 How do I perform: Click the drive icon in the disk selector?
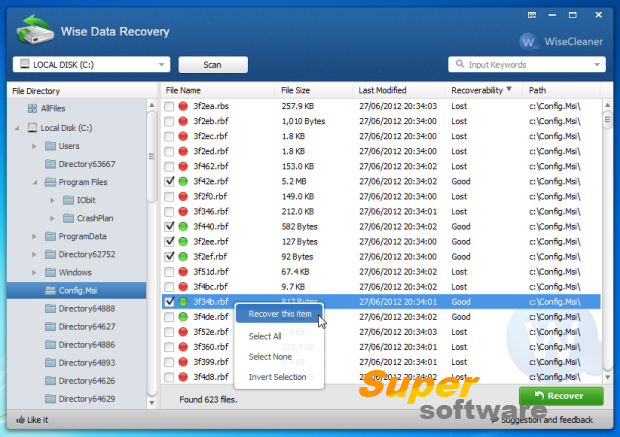point(25,64)
